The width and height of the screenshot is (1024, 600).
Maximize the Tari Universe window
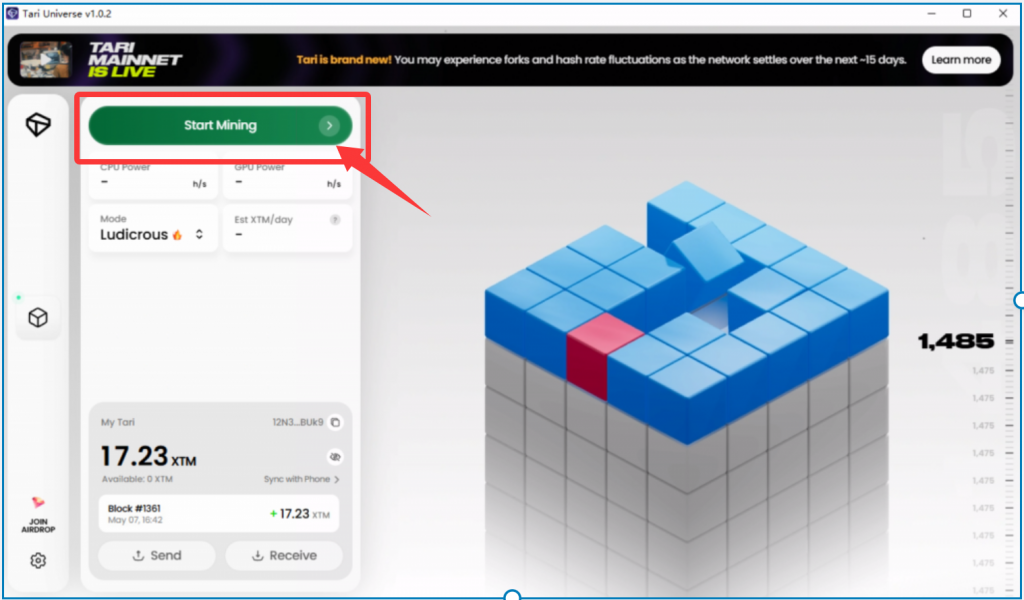point(967,14)
